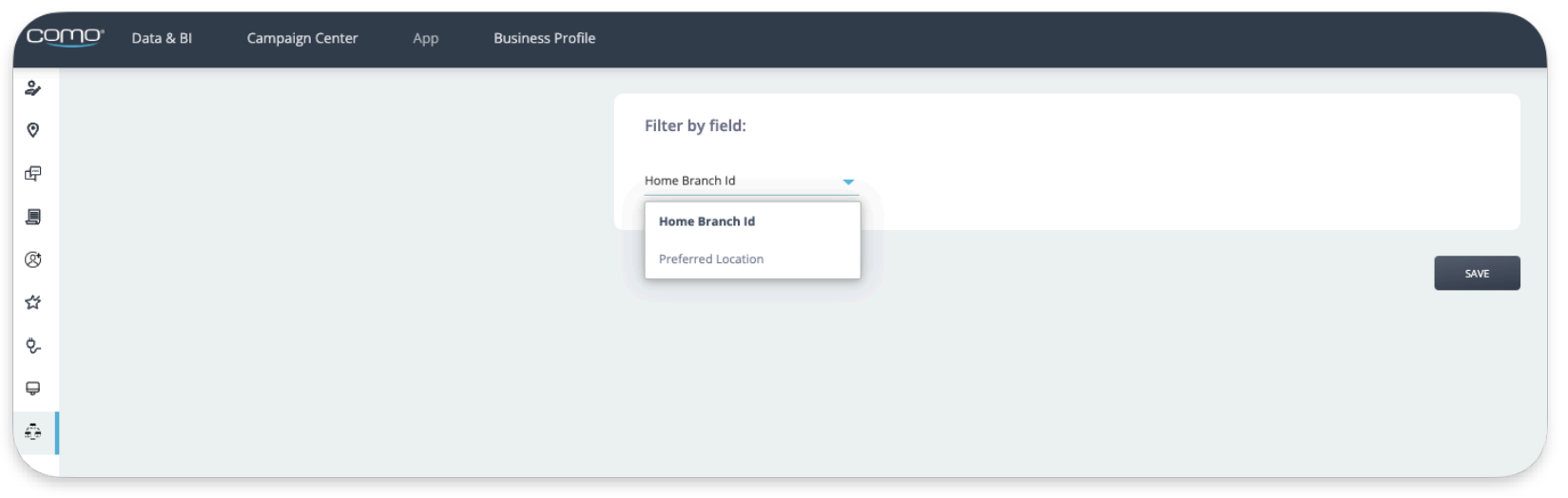Image resolution: width=1568 pixels, height=498 pixels.
Task: Click the Home Branch Id dropdown field
Action: click(751, 181)
